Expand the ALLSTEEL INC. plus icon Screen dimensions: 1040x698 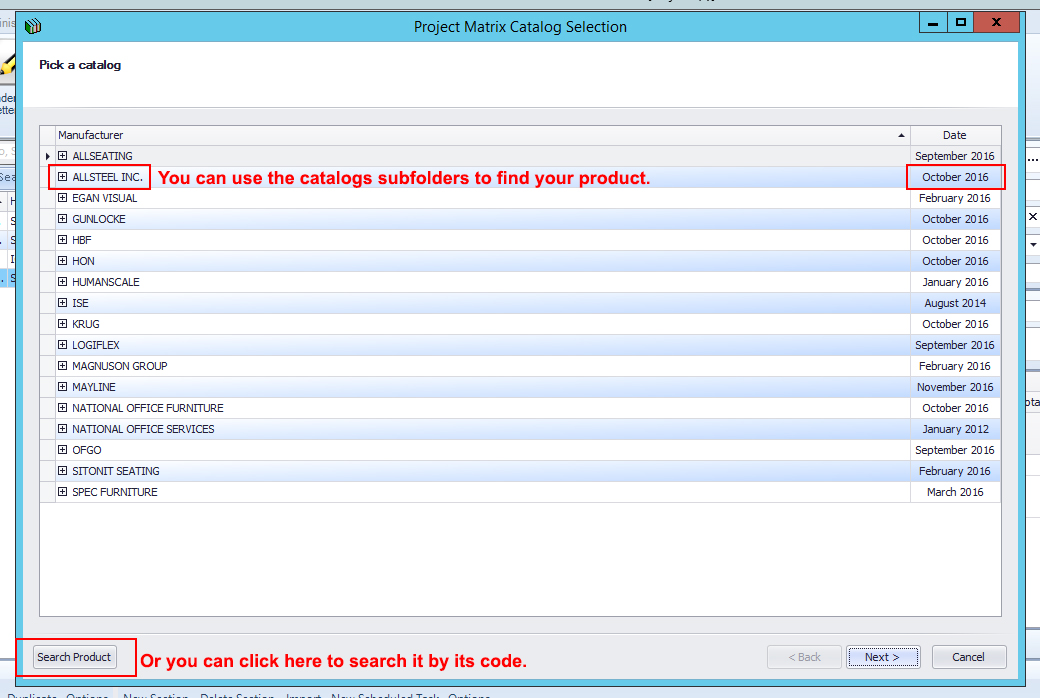pyautogui.click(x=62, y=177)
